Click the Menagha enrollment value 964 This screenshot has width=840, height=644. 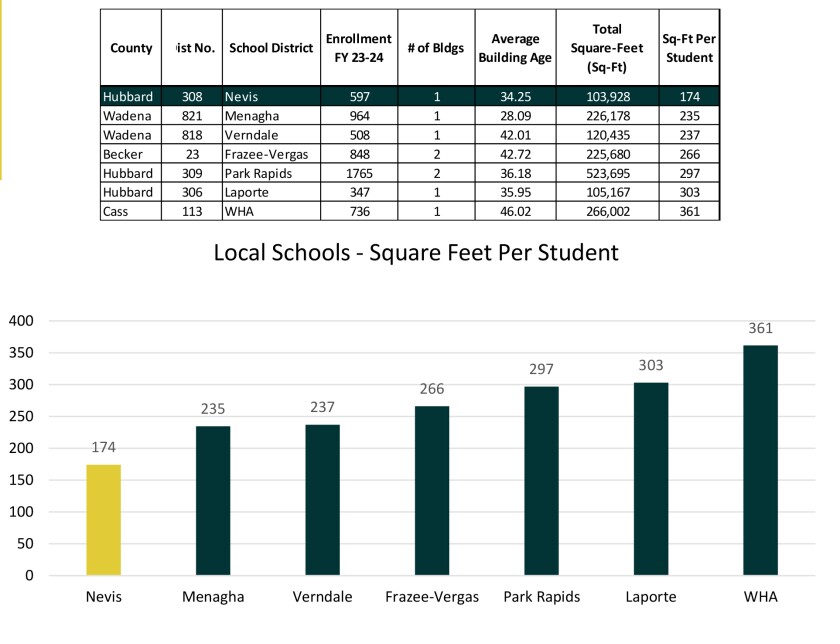pyautogui.click(x=358, y=116)
